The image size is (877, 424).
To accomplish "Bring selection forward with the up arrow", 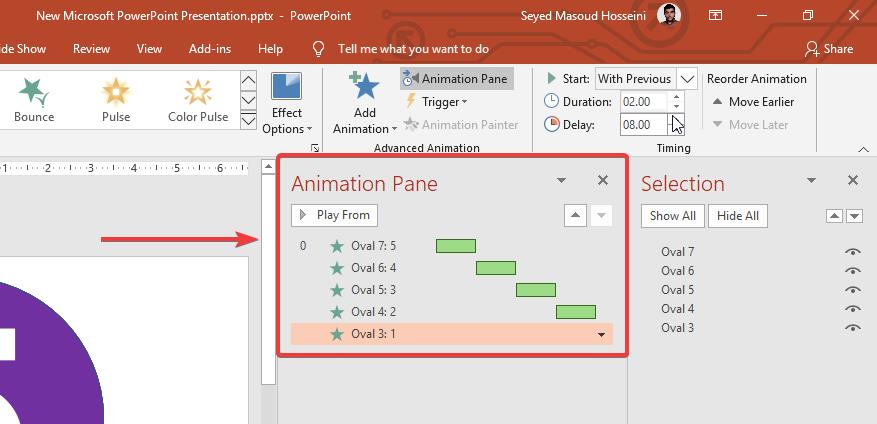I will pyautogui.click(x=834, y=216).
